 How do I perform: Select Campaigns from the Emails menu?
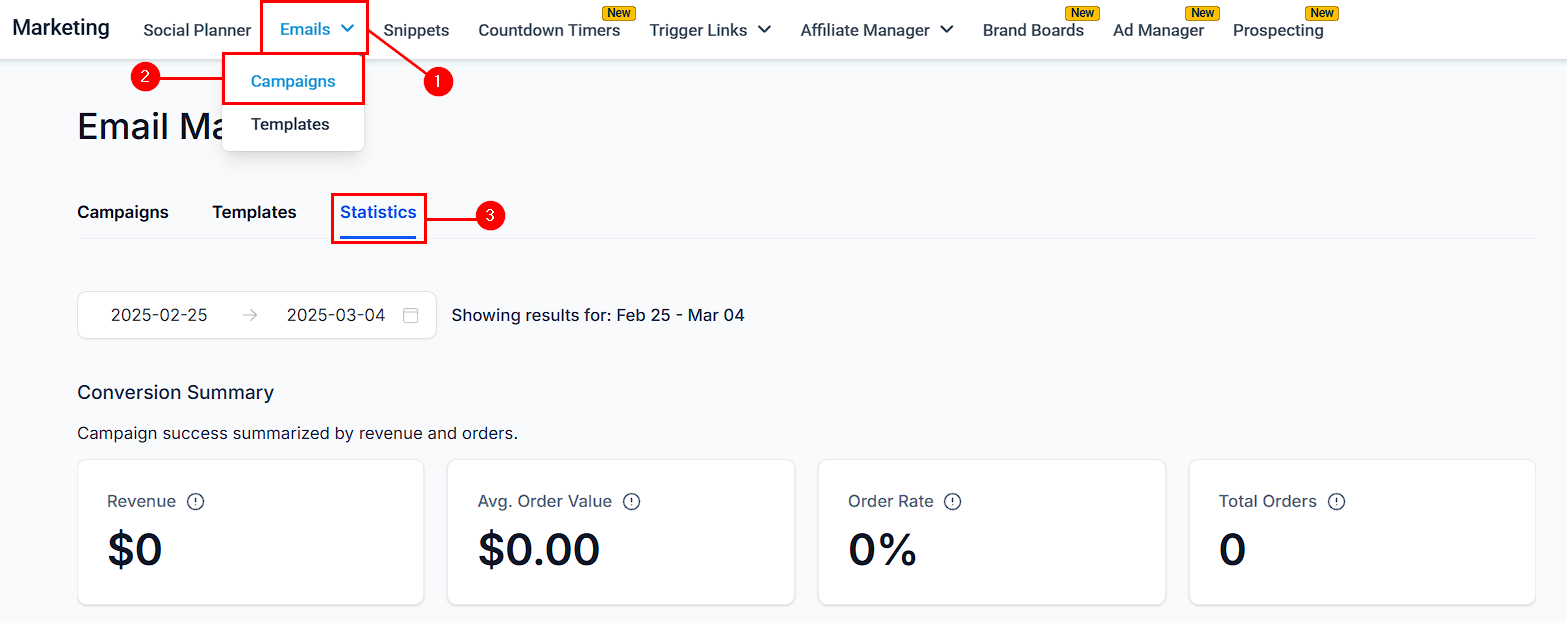pos(293,81)
